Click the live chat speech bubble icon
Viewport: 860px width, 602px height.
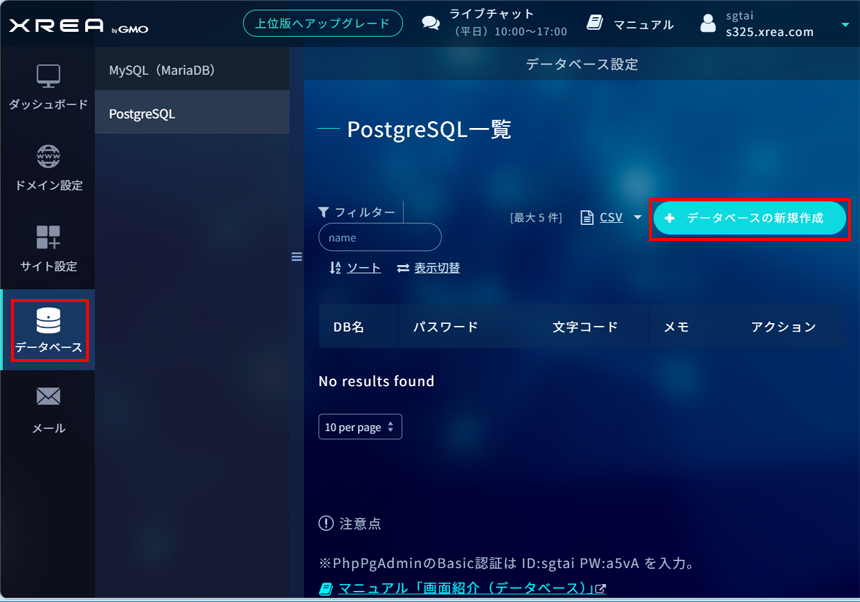click(x=431, y=23)
